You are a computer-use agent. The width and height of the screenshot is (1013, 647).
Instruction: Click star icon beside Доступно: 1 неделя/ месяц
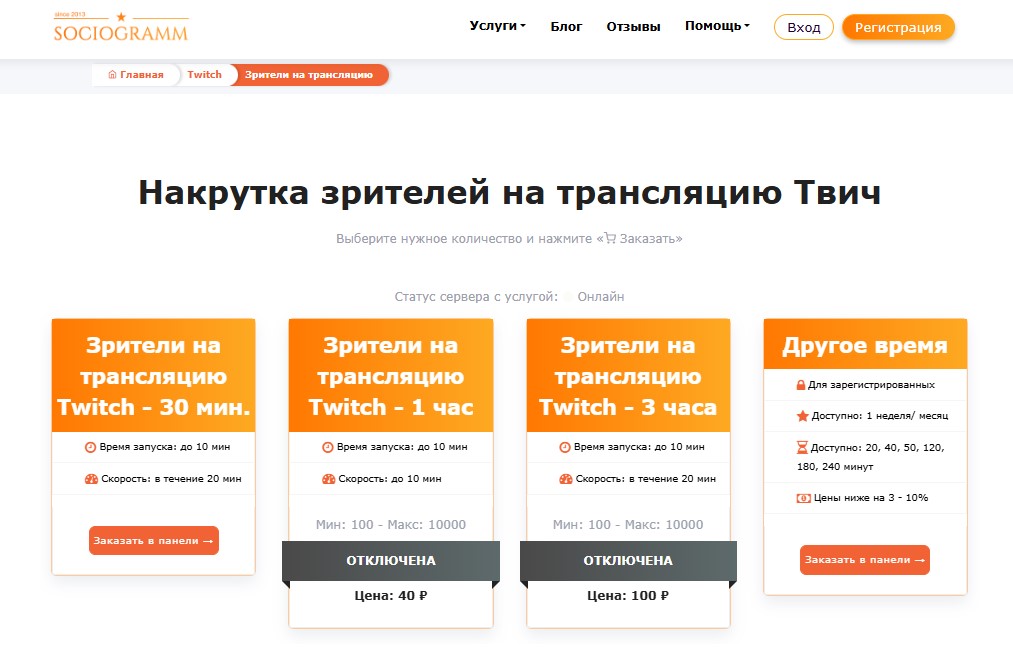(x=802, y=416)
